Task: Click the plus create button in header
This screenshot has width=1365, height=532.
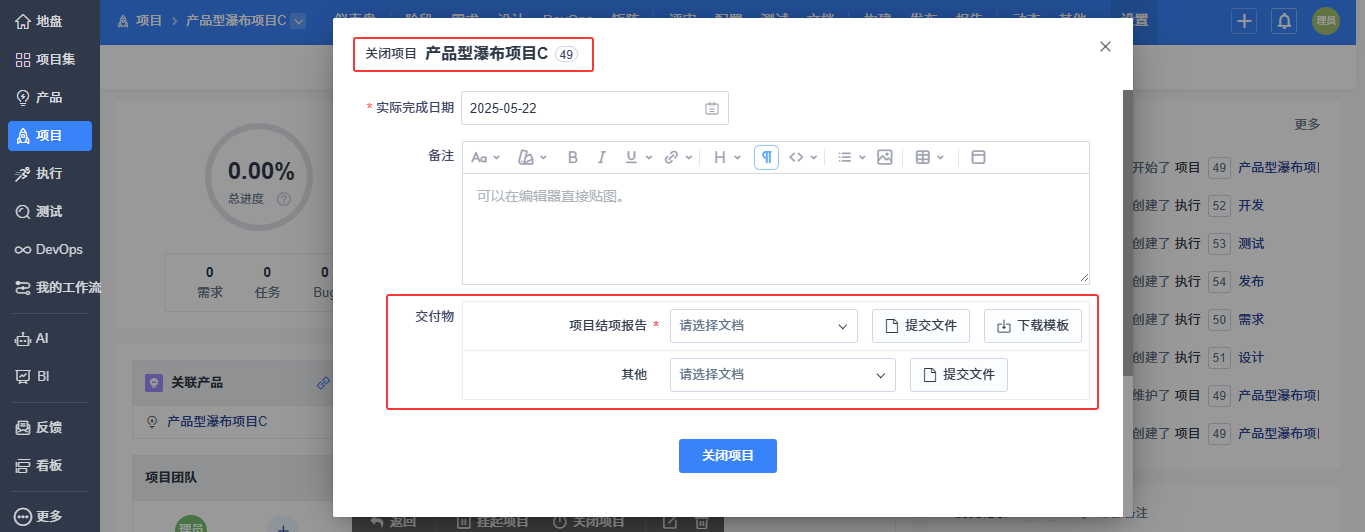Action: (1244, 20)
